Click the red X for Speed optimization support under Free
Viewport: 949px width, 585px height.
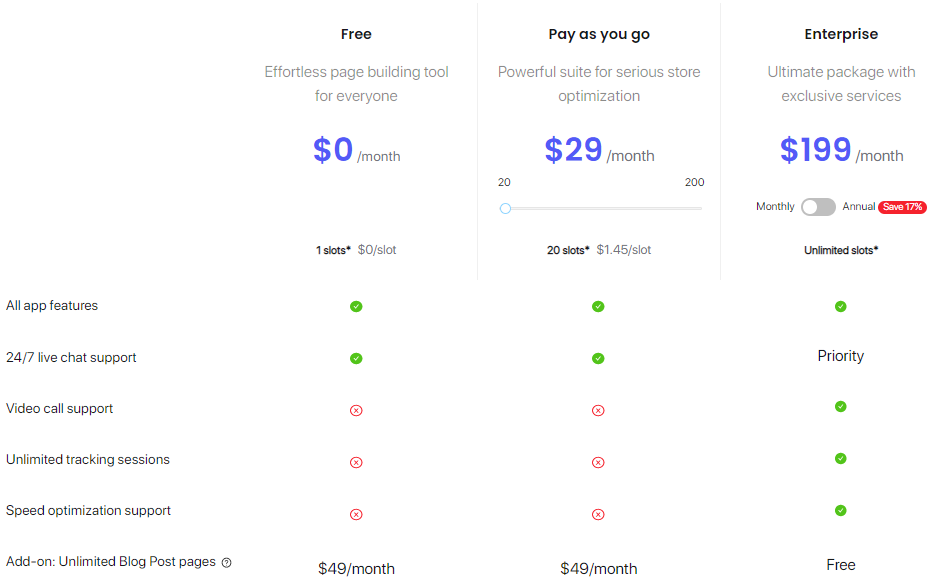pyautogui.click(x=356, y=515)
